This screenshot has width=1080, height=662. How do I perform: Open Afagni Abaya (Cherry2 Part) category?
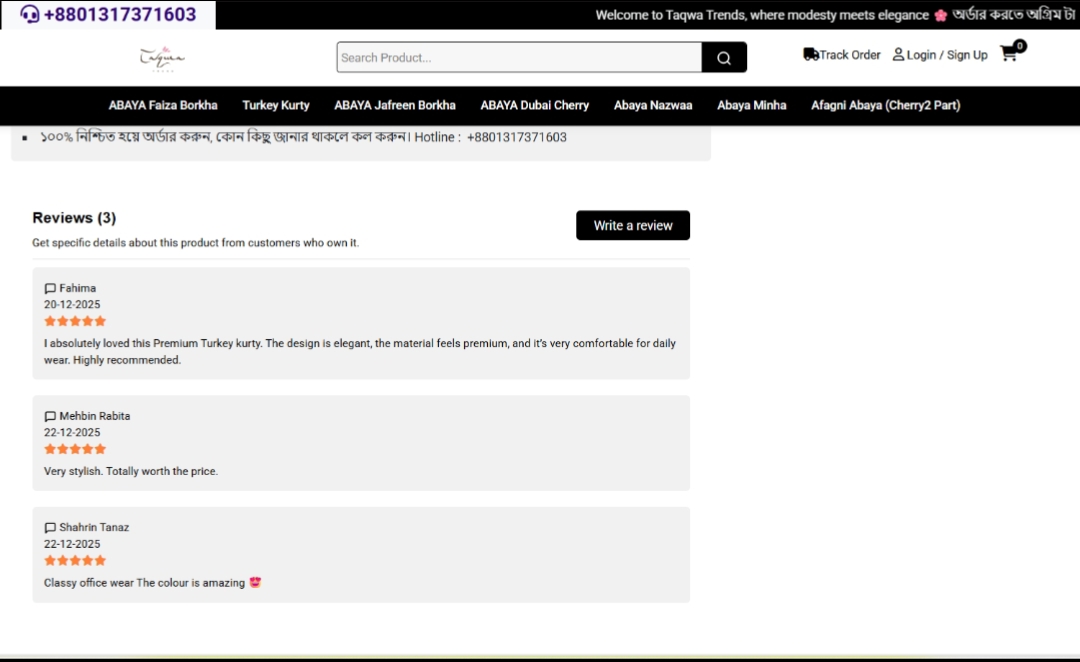pos(885,105)
